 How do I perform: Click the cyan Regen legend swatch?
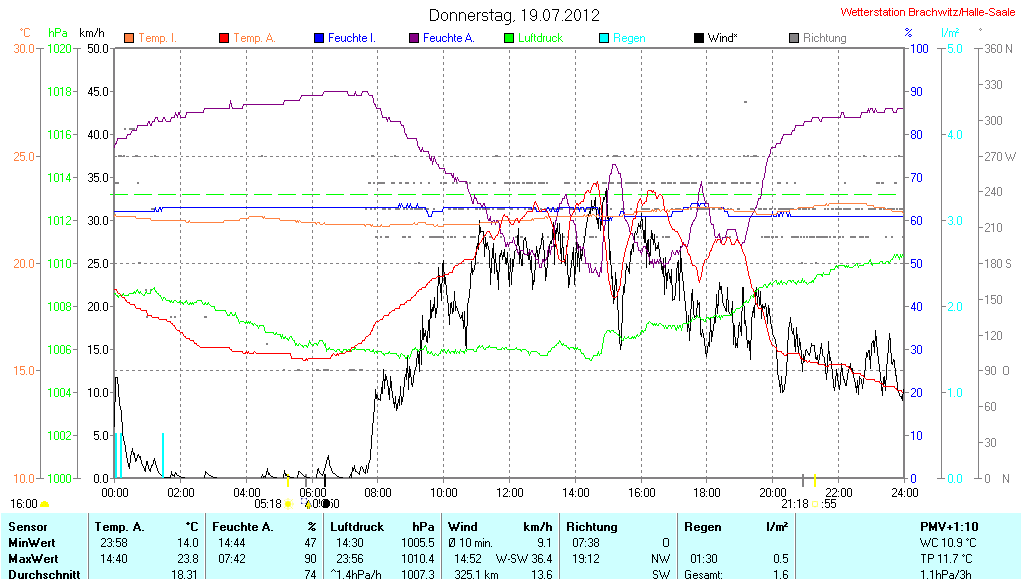pyautogui.click(x=603, y=38)
